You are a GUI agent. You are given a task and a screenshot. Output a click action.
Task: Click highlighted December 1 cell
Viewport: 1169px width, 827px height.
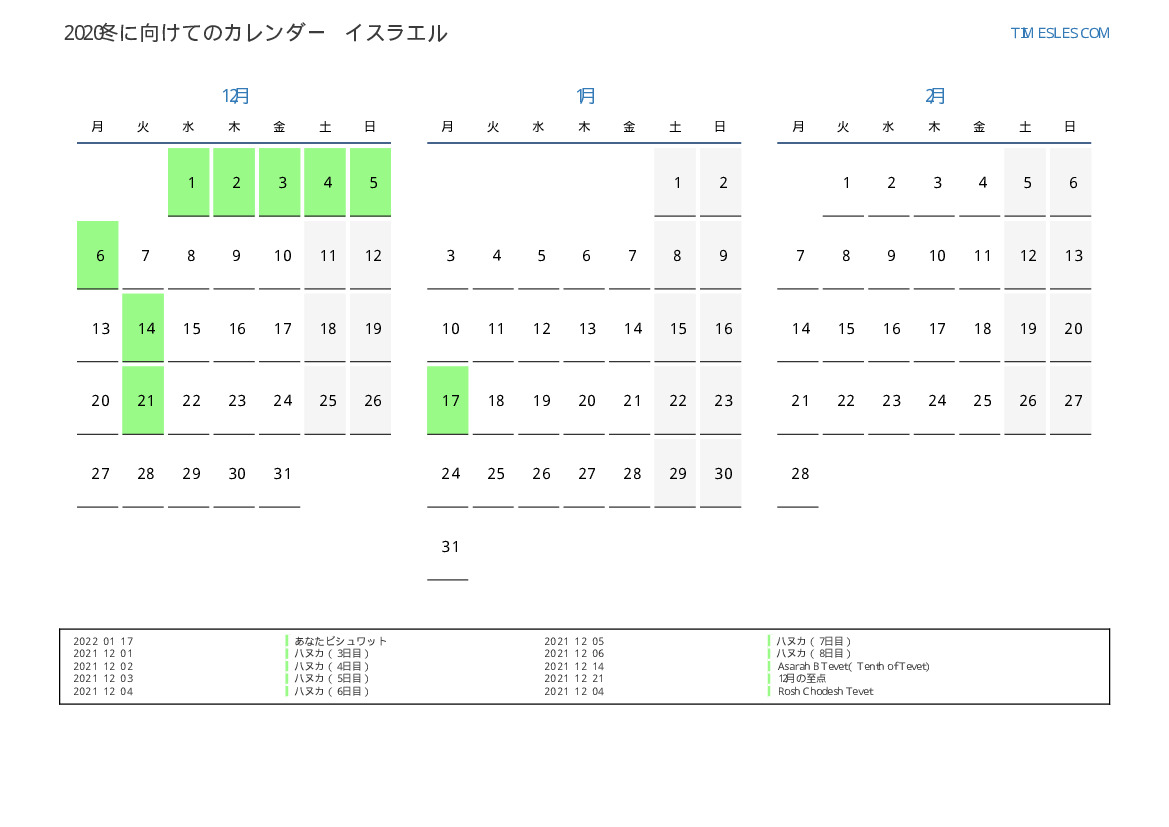click(189, 182)
